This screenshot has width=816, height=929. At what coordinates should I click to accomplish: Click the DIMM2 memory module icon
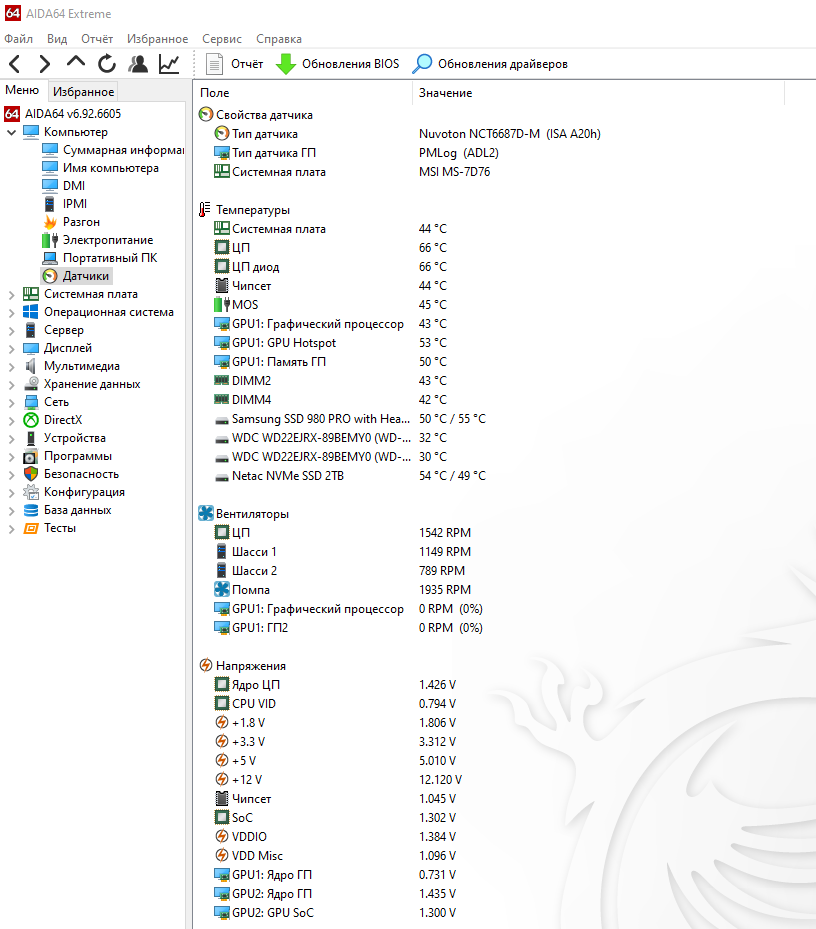222,380
